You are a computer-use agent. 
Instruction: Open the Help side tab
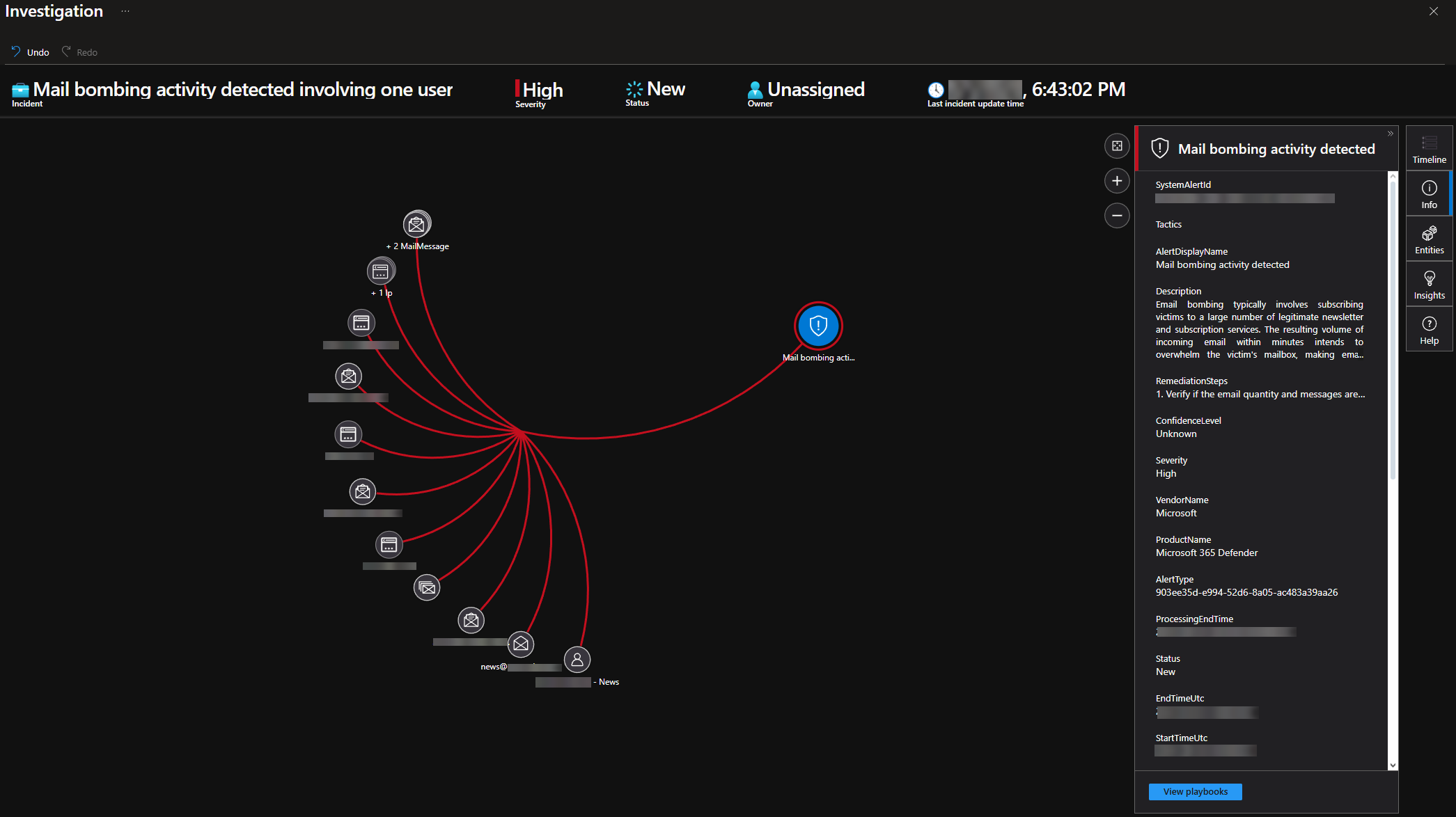pos(1429,330)
